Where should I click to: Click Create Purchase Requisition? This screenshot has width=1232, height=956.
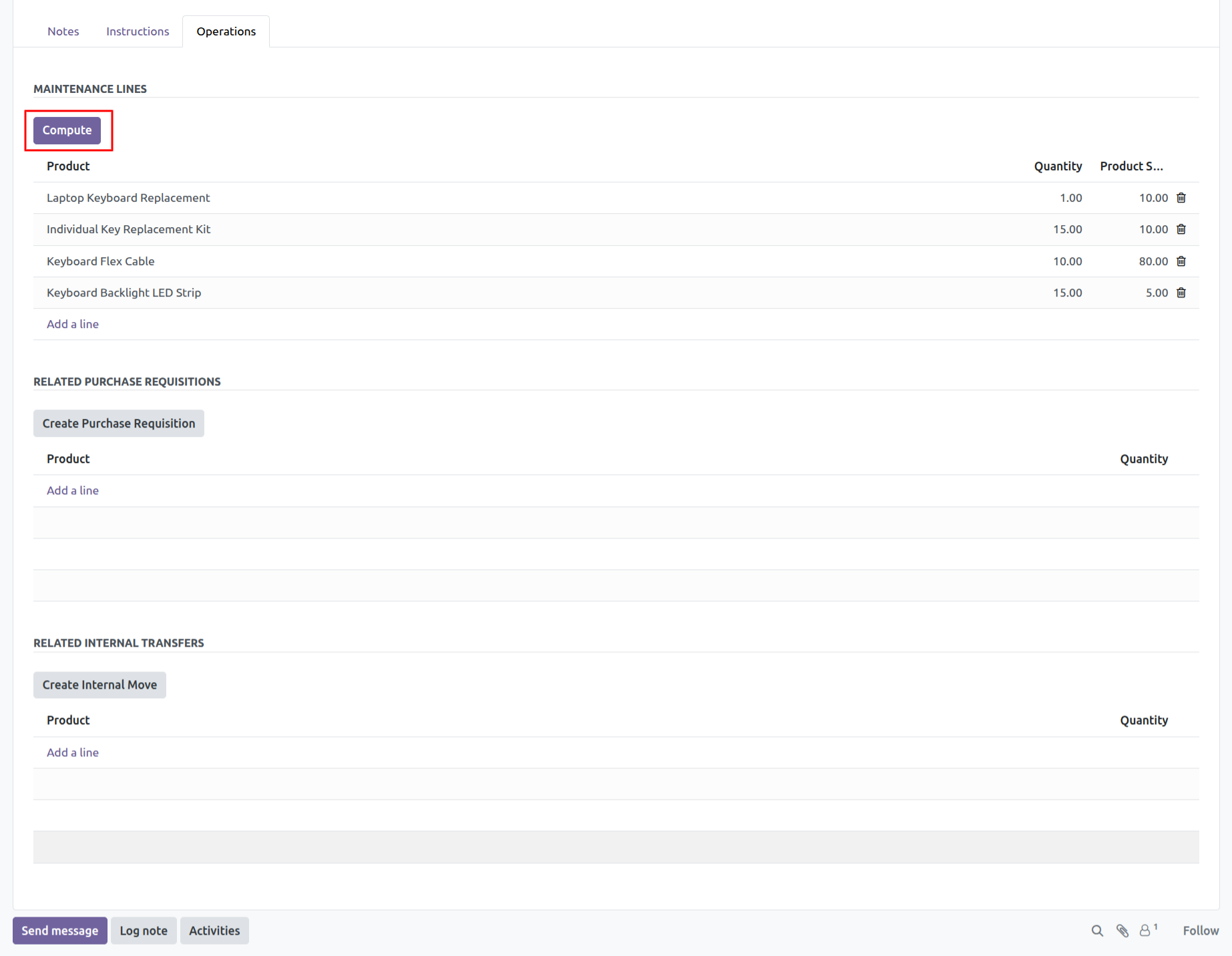pyautogui.click(x=119, y=424)
